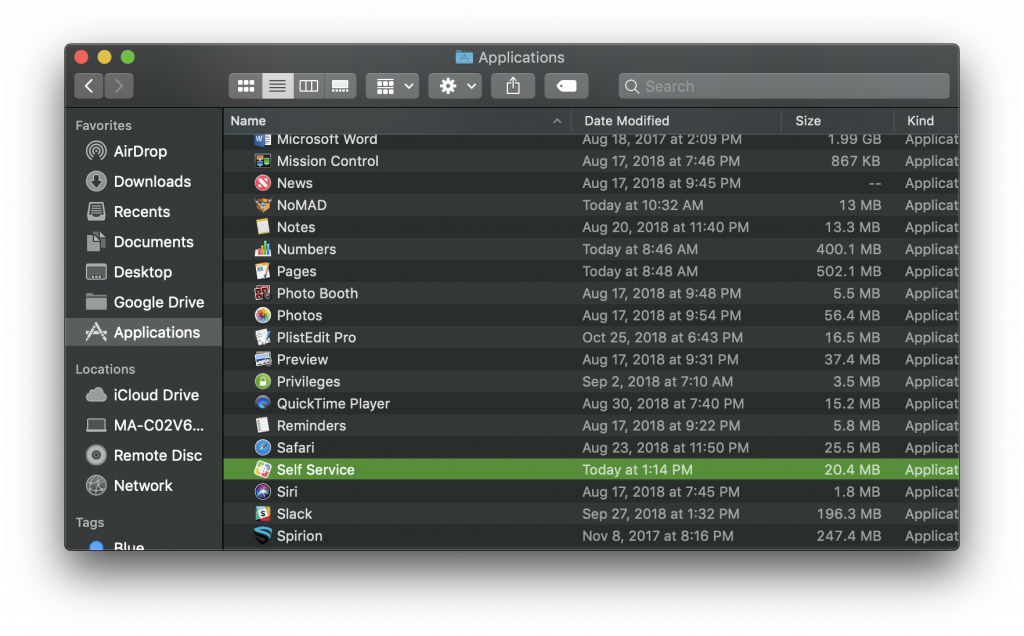Click "Sep 2, 2018 at 7:10 AM" date
Viewport: 1024px width, 636px height.
[658, 381]
